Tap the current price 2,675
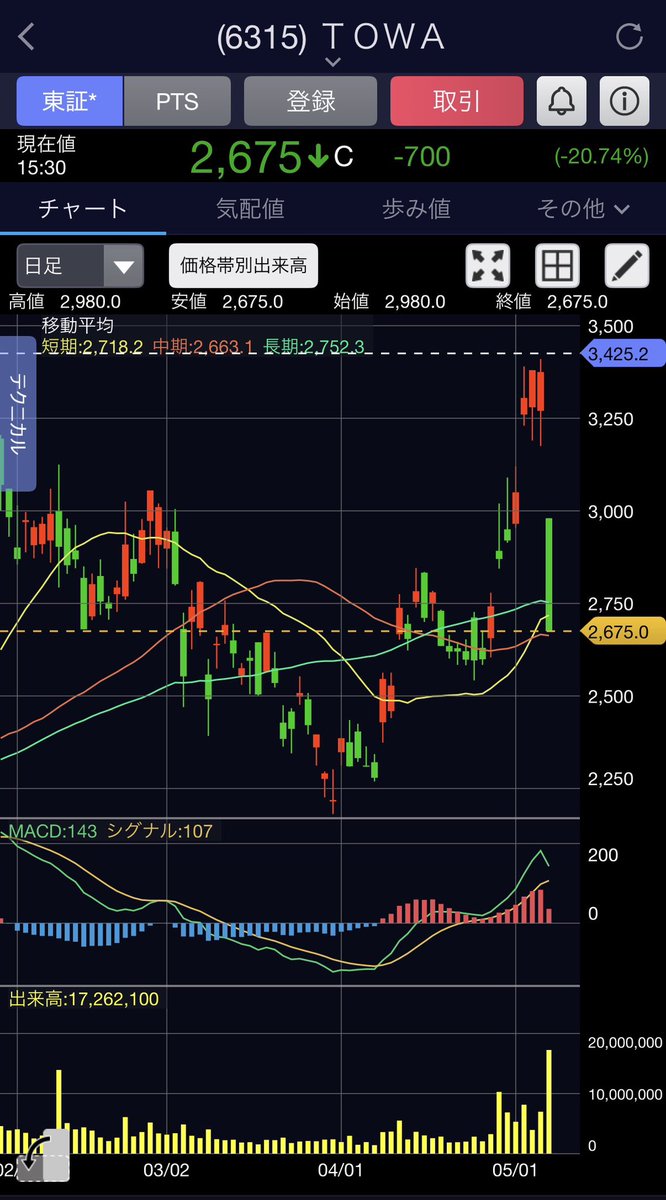666x1200 pixels. pyautogui.click(x=245, y=157)
